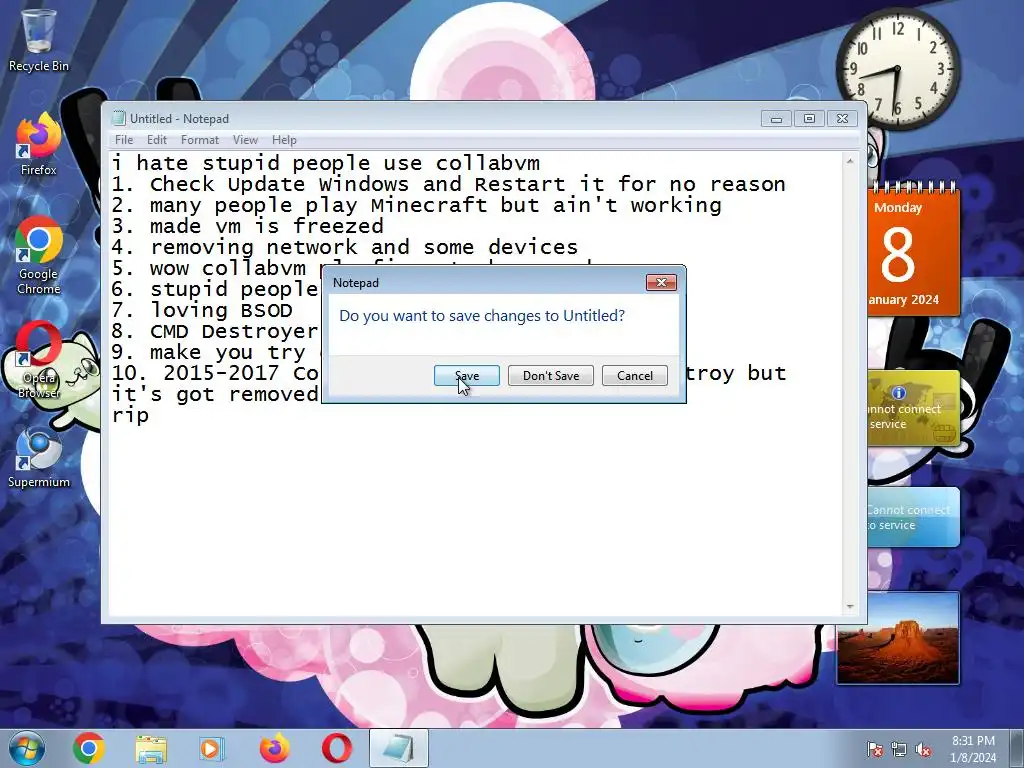Click the yellow Cannot connect to service gadget
The height and width of the screenshot is (768, 1024).
tap(913, 409)
